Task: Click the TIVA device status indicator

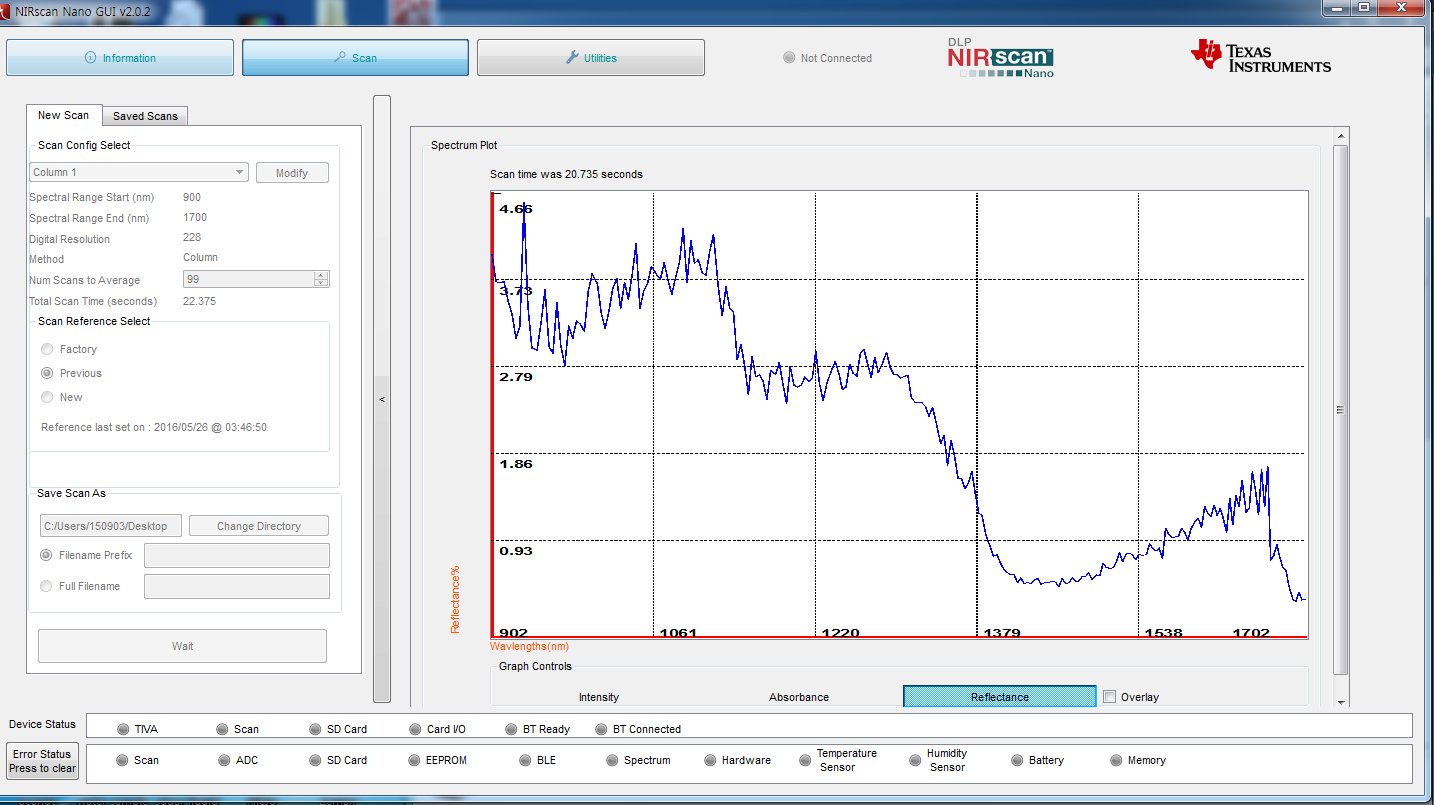Action: [x=123, y=729]
